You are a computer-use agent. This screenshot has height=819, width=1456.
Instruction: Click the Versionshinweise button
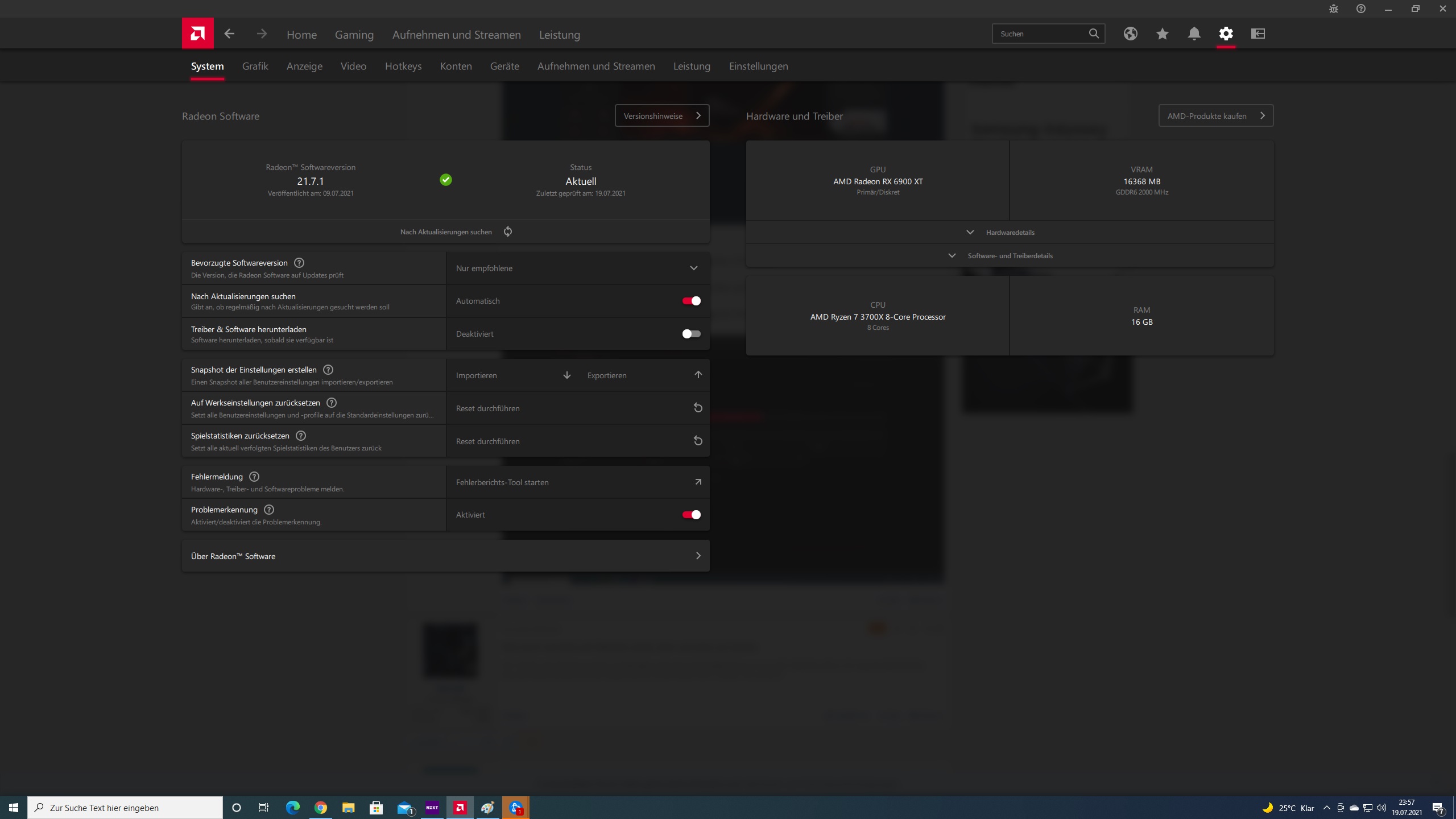661,115
